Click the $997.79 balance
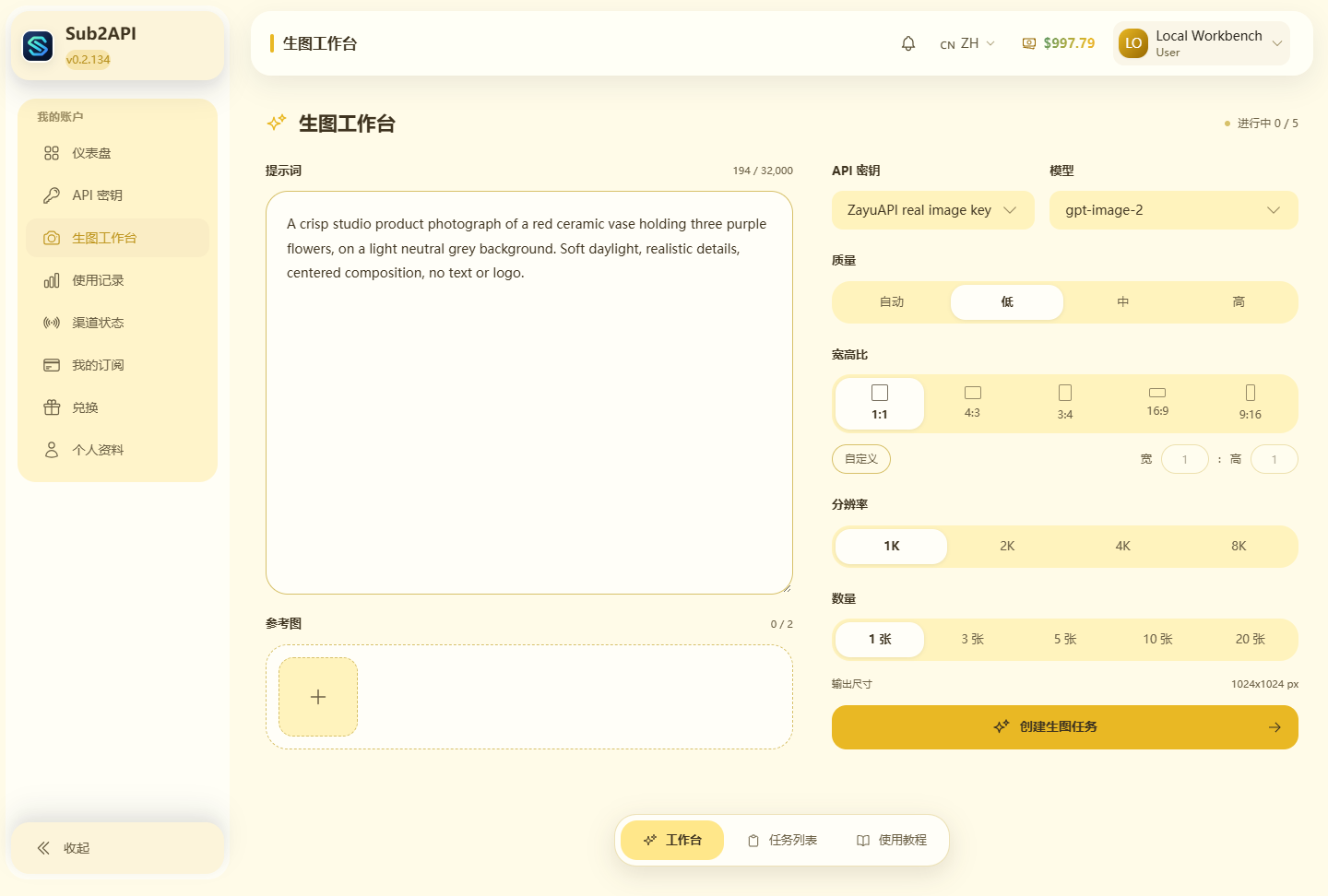The image size is (1328, 896). pyautogui.click(x=1069, y=43)
